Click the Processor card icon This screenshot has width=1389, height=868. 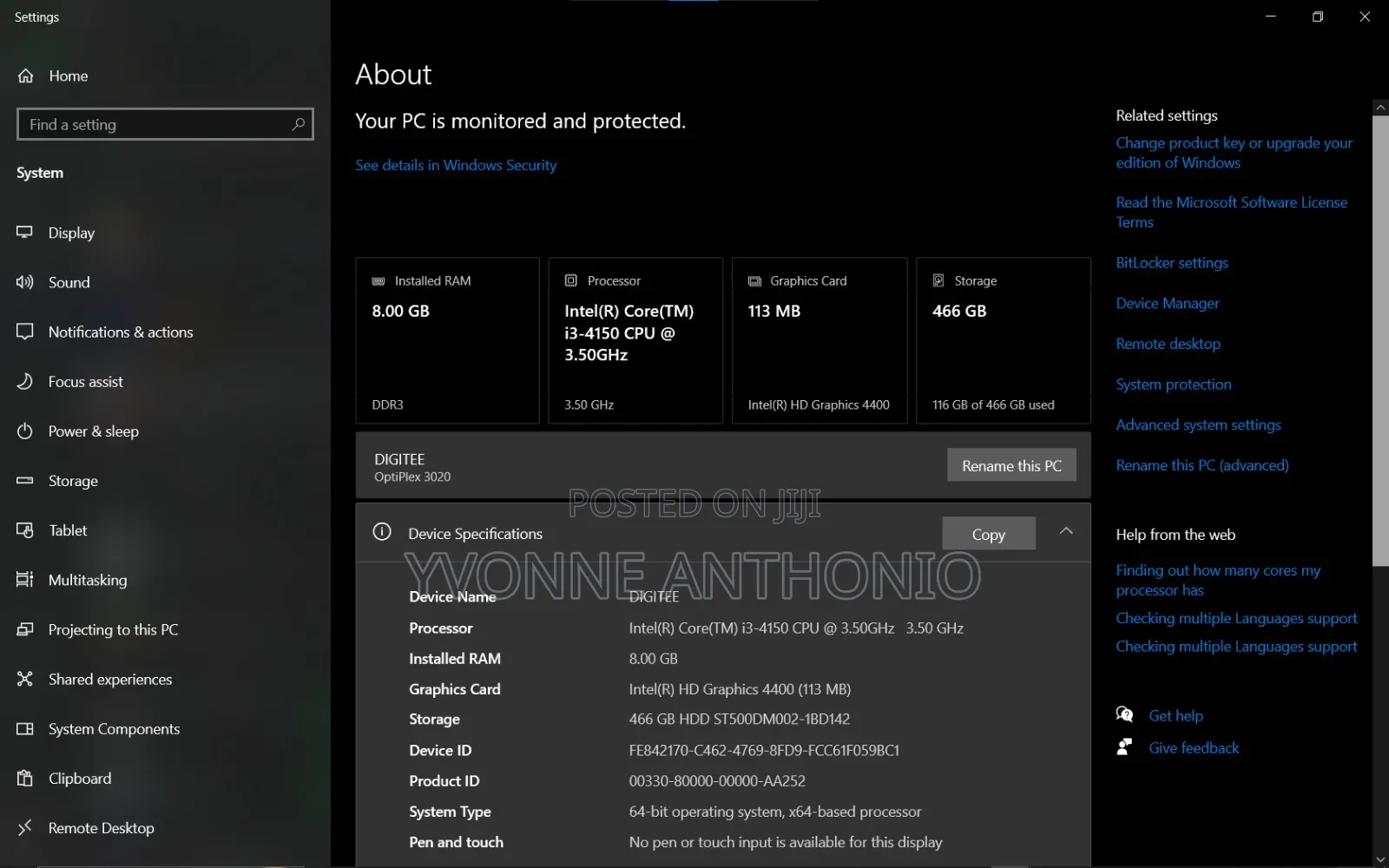coord(571,280)
